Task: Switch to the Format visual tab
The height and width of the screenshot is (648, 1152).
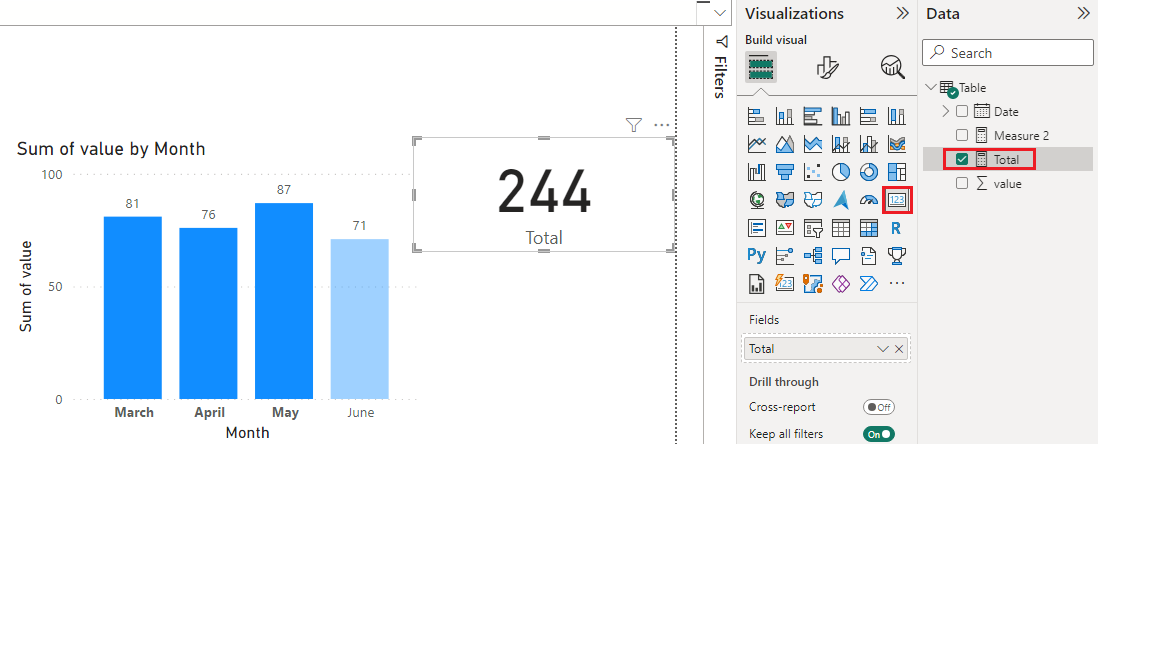Action: pos(827,68)
